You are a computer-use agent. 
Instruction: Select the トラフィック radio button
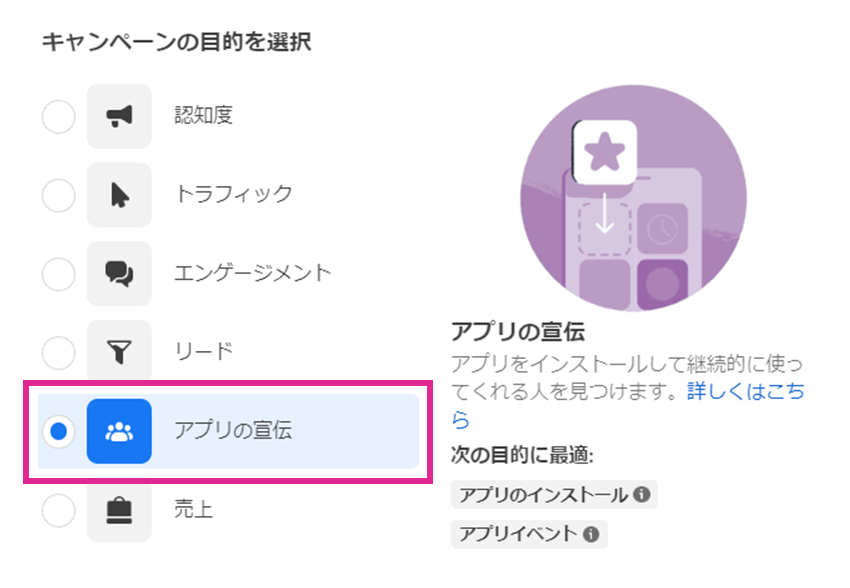pyautogui.click(x=59, y=196)
